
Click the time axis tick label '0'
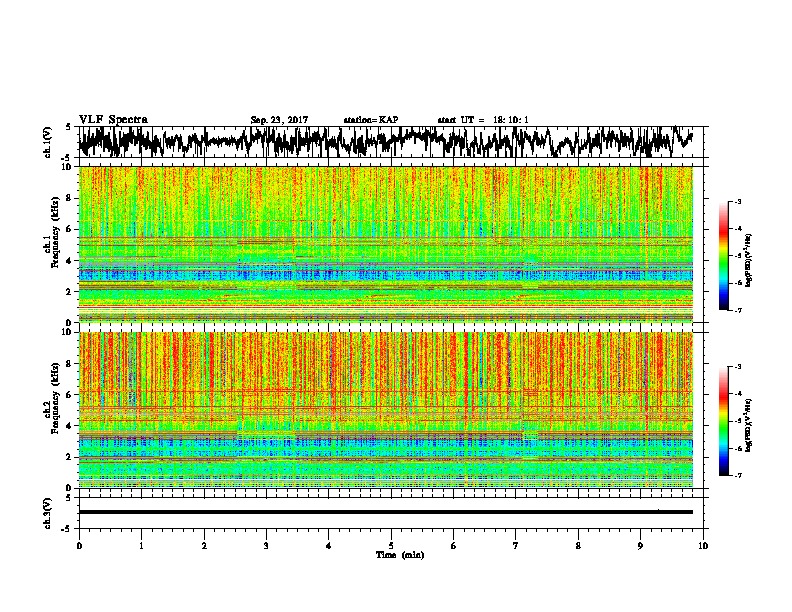click(x=79, y=546)
